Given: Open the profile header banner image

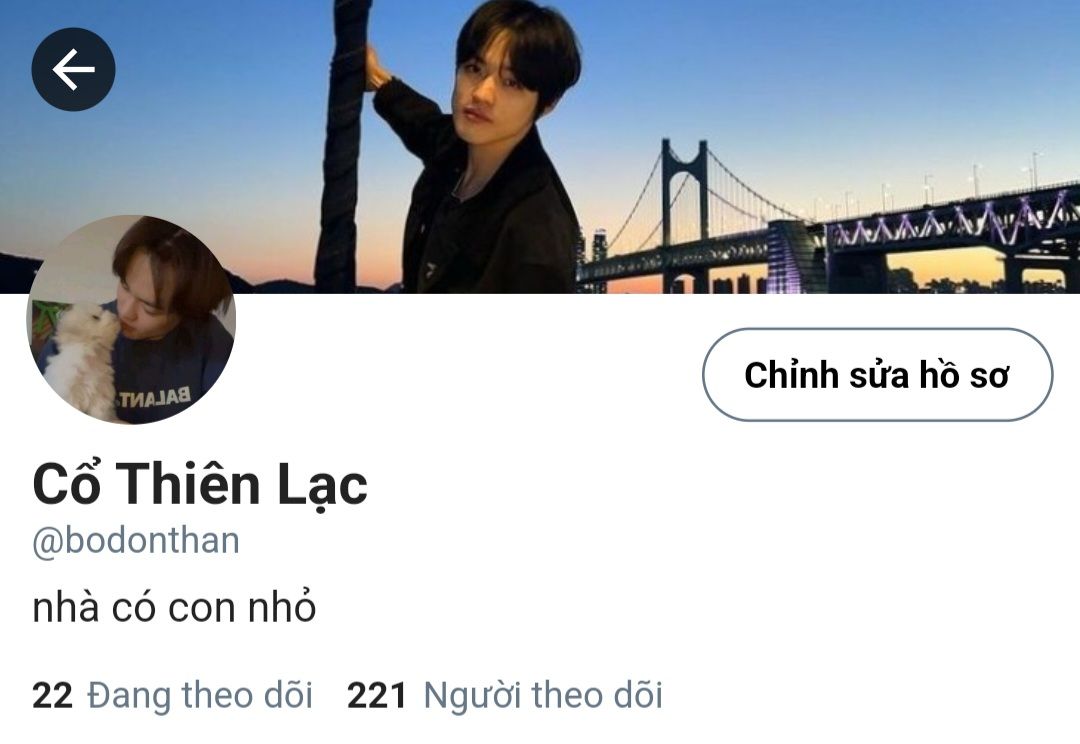Looking at the screenshot, I should tap(540, 147).
